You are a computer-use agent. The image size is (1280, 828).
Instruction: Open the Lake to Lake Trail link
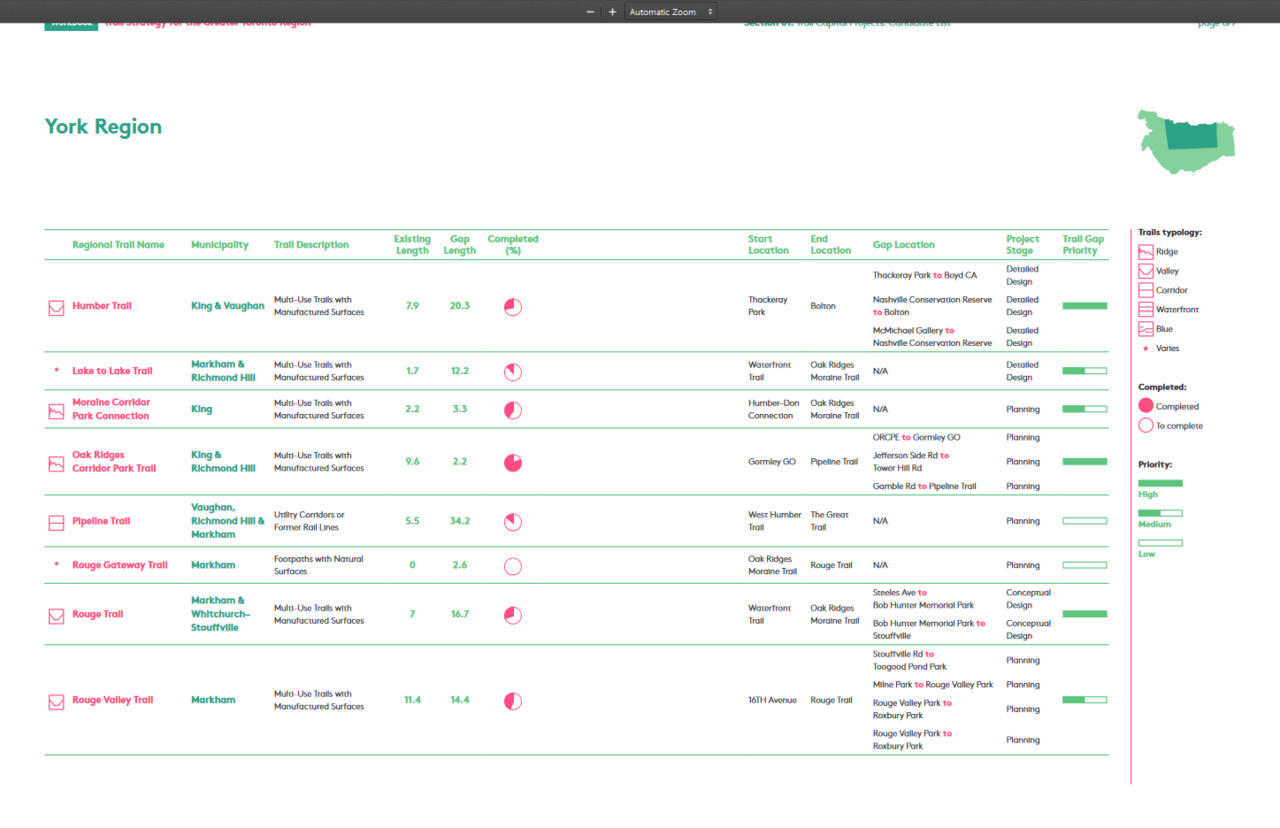(x=112, y=371)
